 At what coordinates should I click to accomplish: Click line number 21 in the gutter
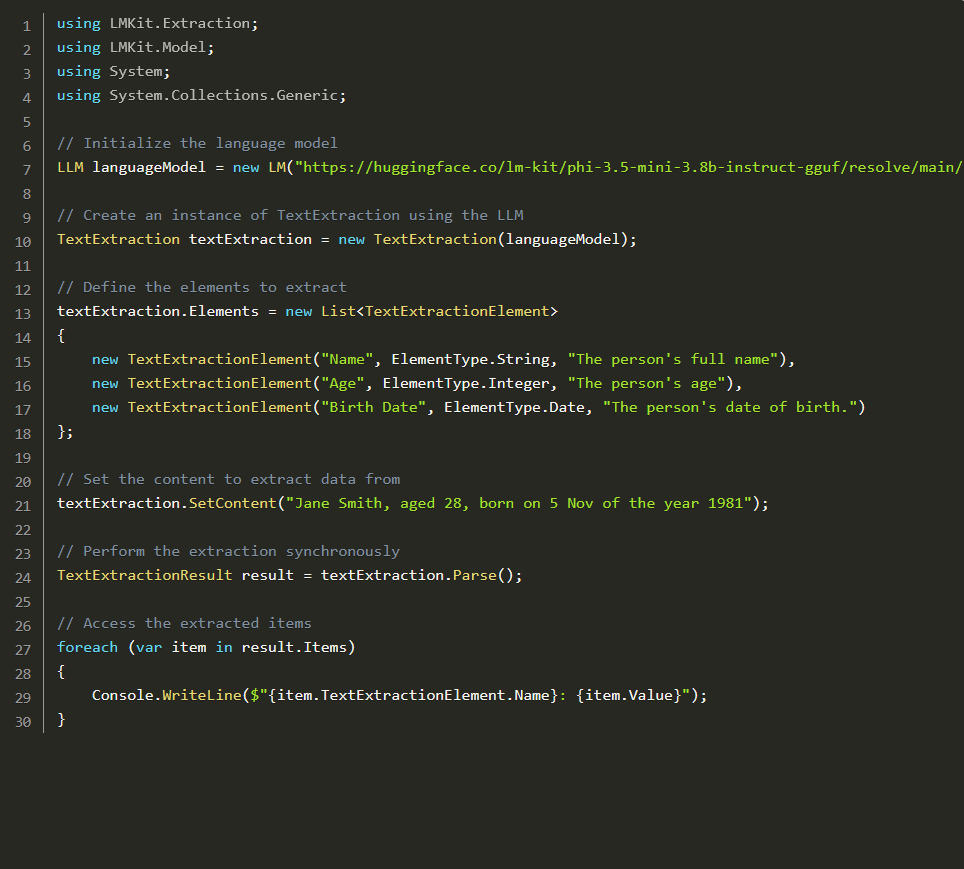pyautogui.click(x=23, y=506)
